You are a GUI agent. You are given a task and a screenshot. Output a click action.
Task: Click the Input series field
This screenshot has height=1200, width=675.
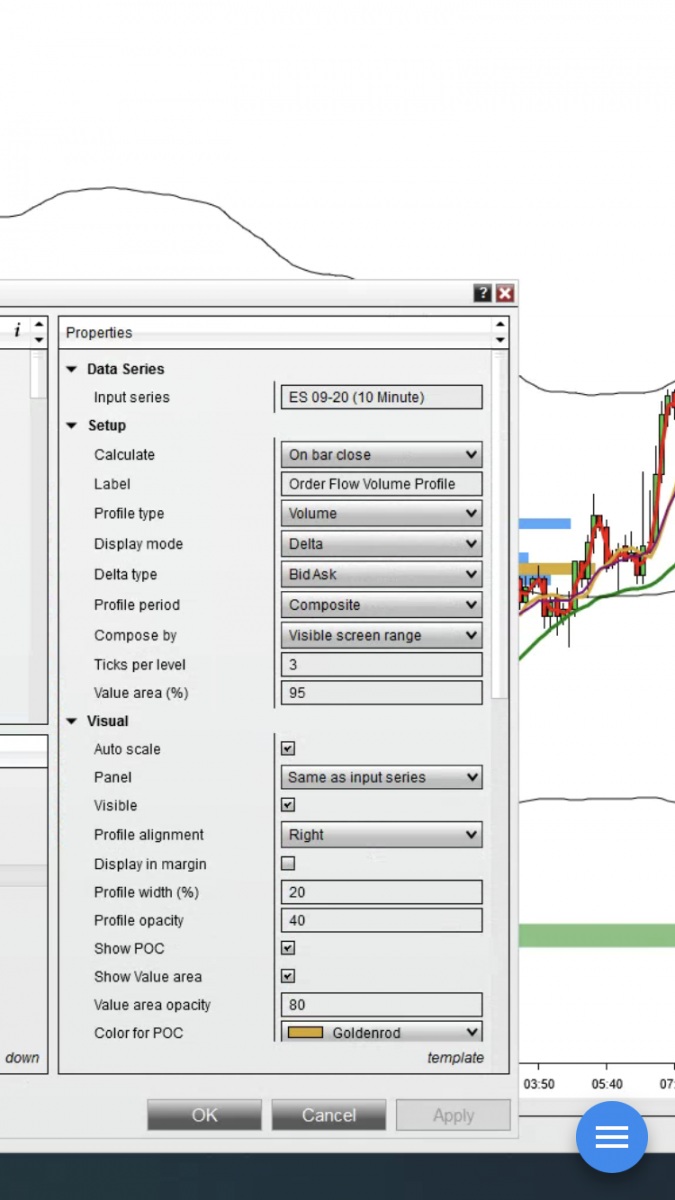[381, 397]
